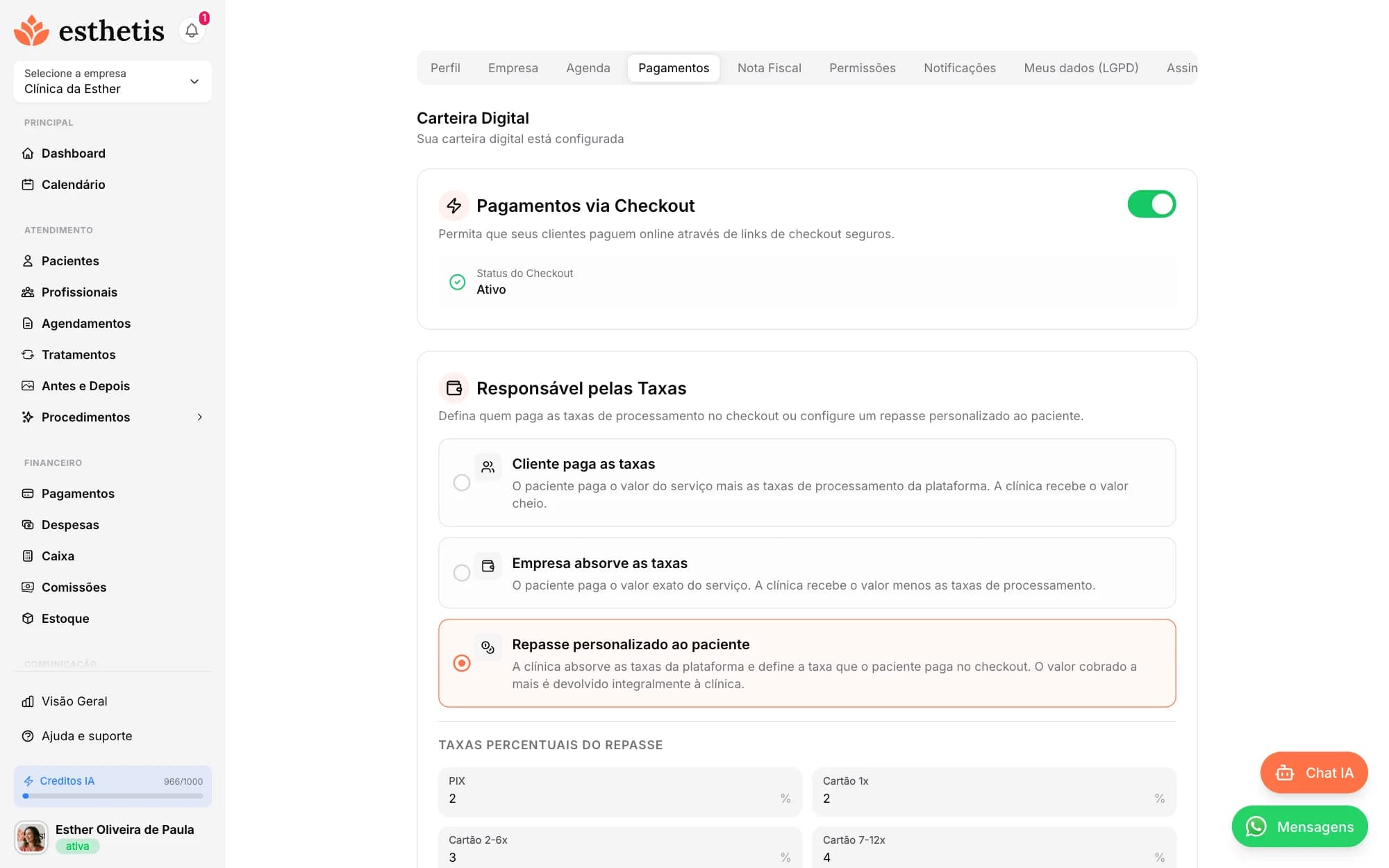Screen dimensions: 1389x868
Task: Switch to the Notificações tab
Action: pos(960,68)
